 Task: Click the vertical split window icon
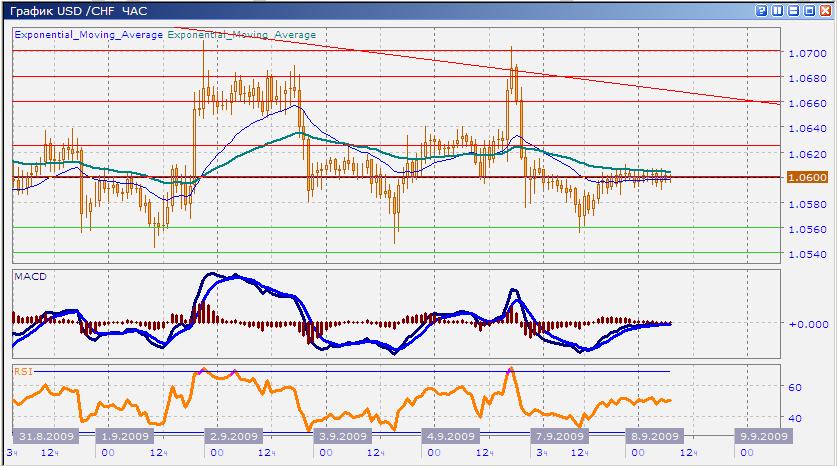pos(778,10)
